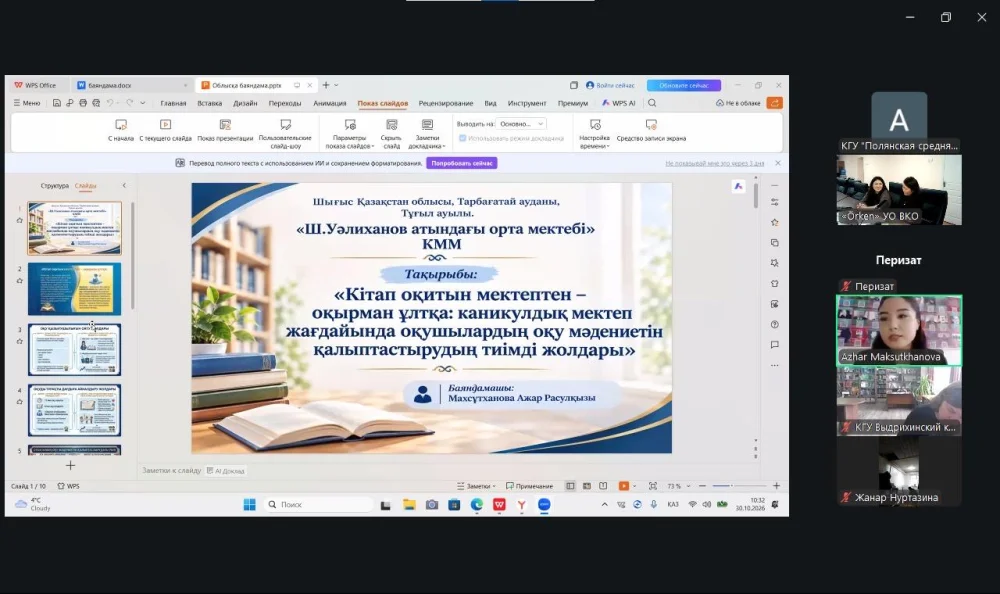Image resolution: width=1000 pixels, height=594 pixels.
Task: Open the 'Заметки' status bar dropdown
Action: [x=476, y=486]
